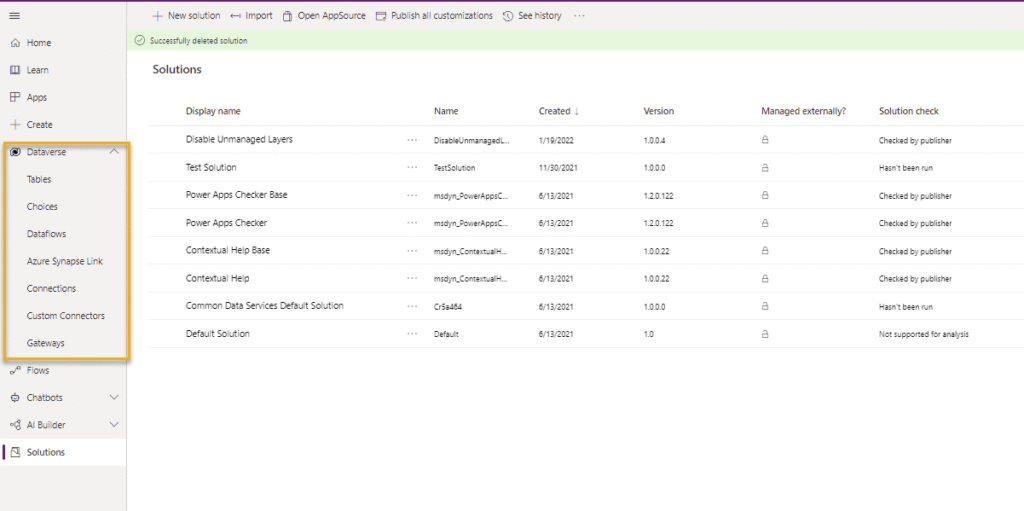This screenshot has width=1024, height=511.
Task: Click Solution check column header
Action: [908, 111]
